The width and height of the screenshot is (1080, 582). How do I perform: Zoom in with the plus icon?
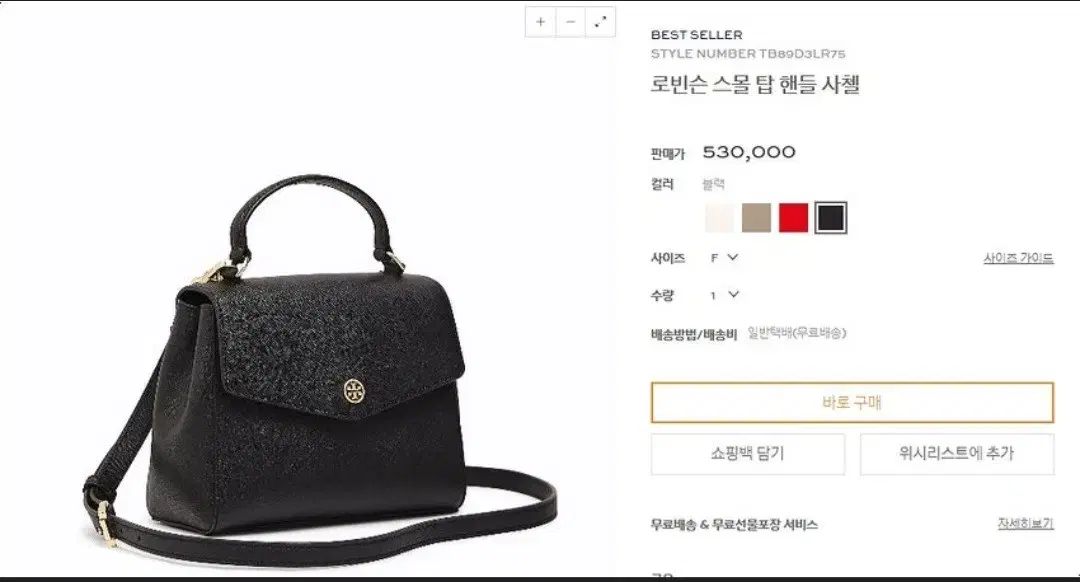pyautogui.click(x=541, y=22)
